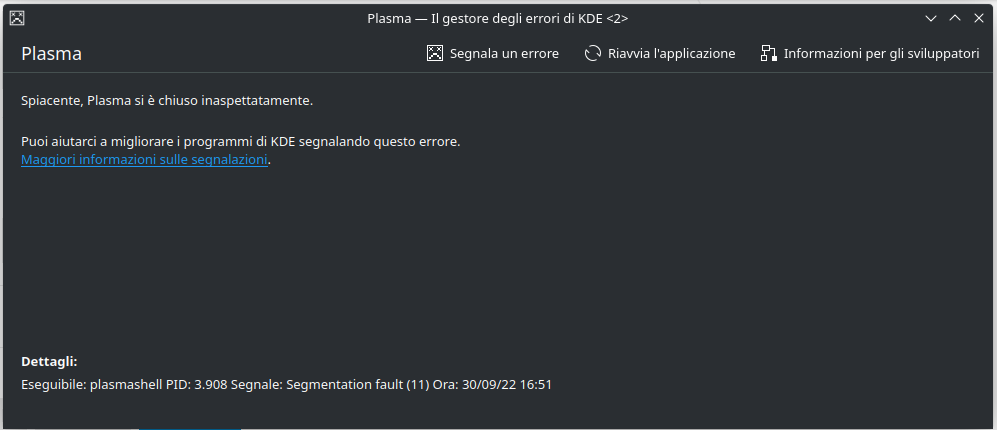Open the Informazioni per gli sviluppatori label
The width and height of the screenshot is (997, 430).
[881, 53]
